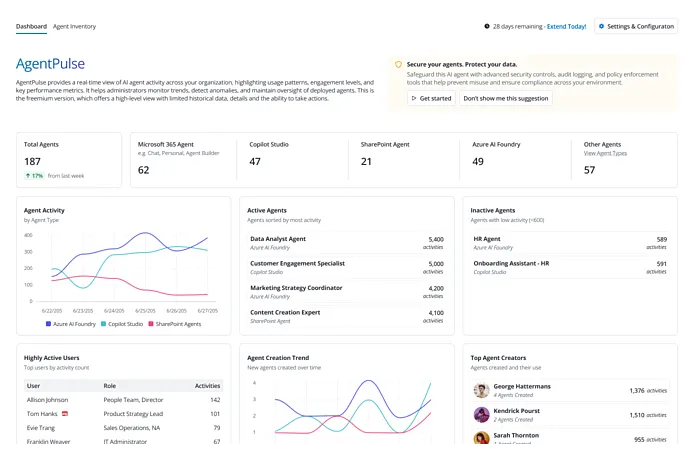Image resolution: width=700 pixels, height=450 pixels.
Task: Click the green 17% up-arrow trend badge
Action: (35, 175)
